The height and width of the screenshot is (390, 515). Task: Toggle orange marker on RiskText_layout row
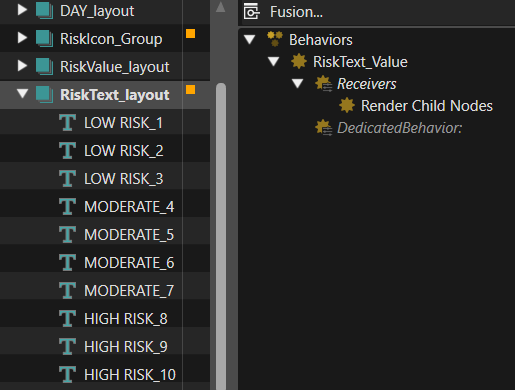pyautogui.click(x=190, y=90)
